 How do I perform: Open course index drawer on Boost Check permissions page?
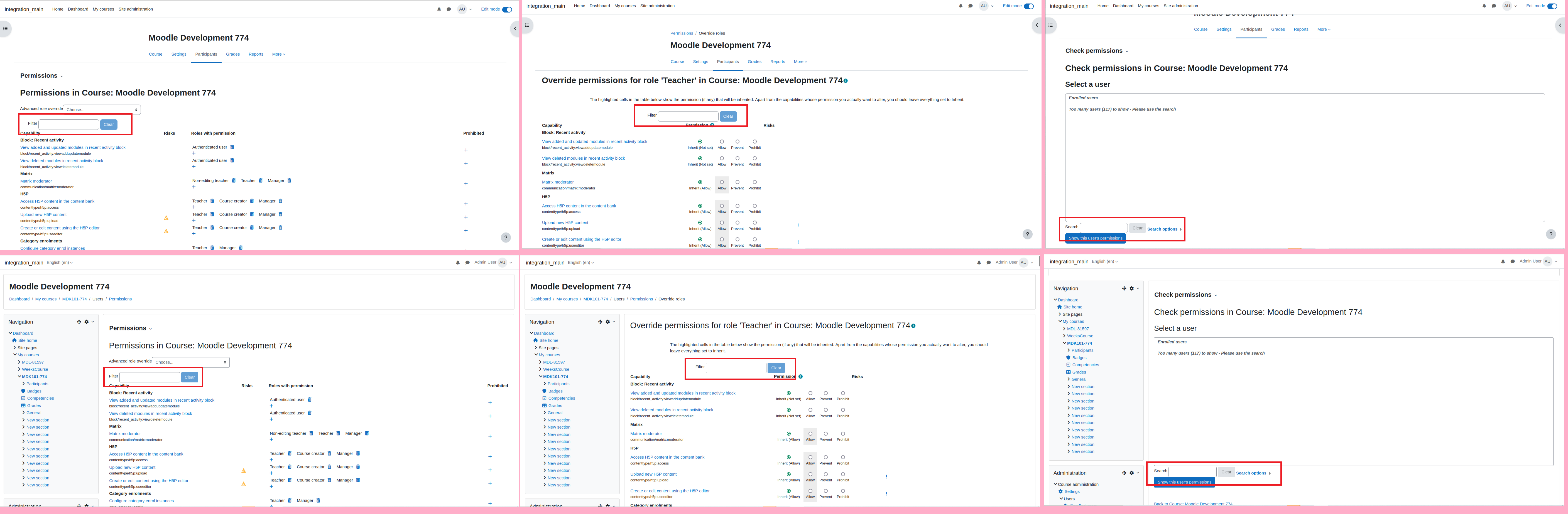[x=1051, y=25]
